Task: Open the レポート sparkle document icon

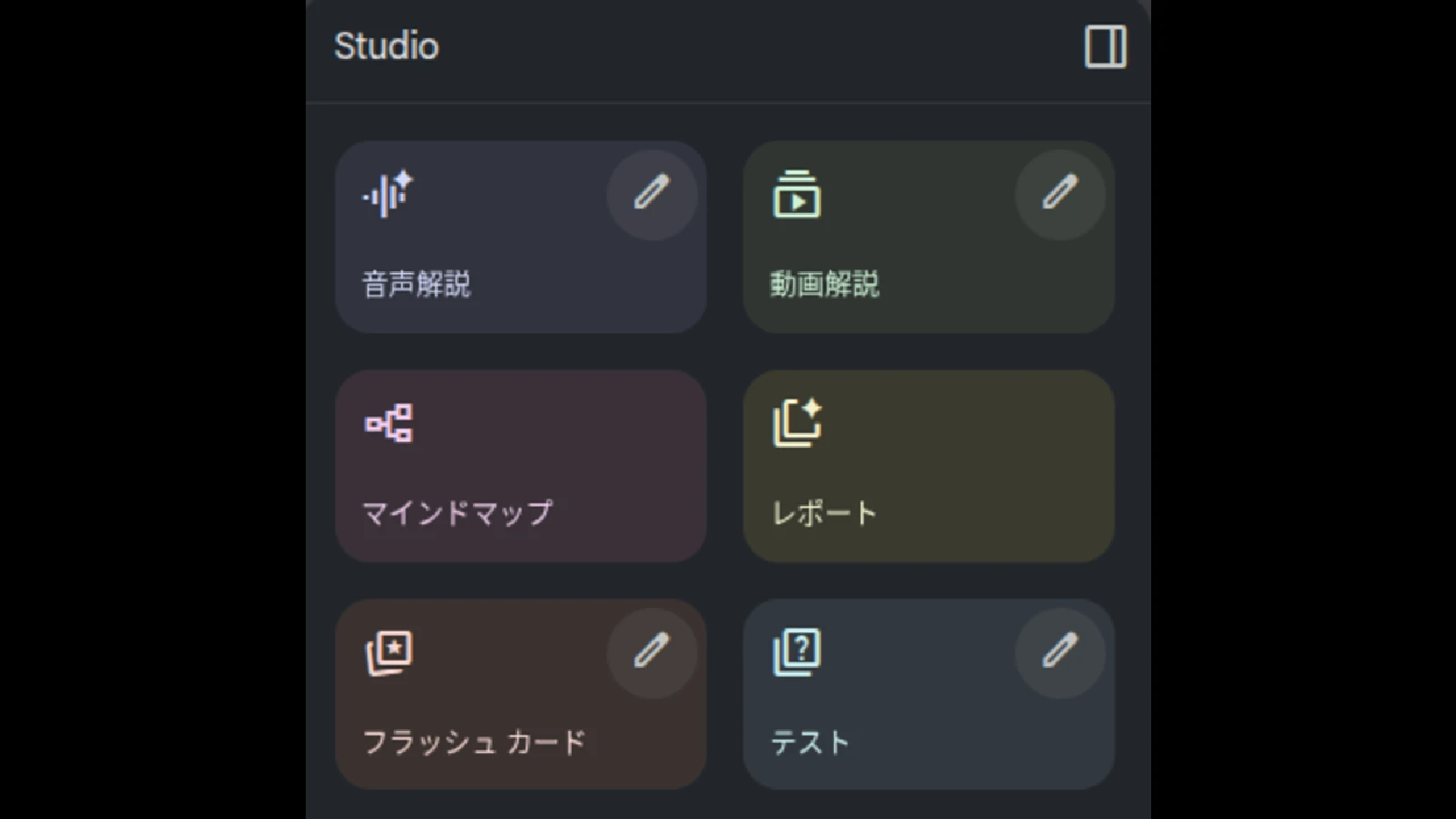Action: [796, 421]
